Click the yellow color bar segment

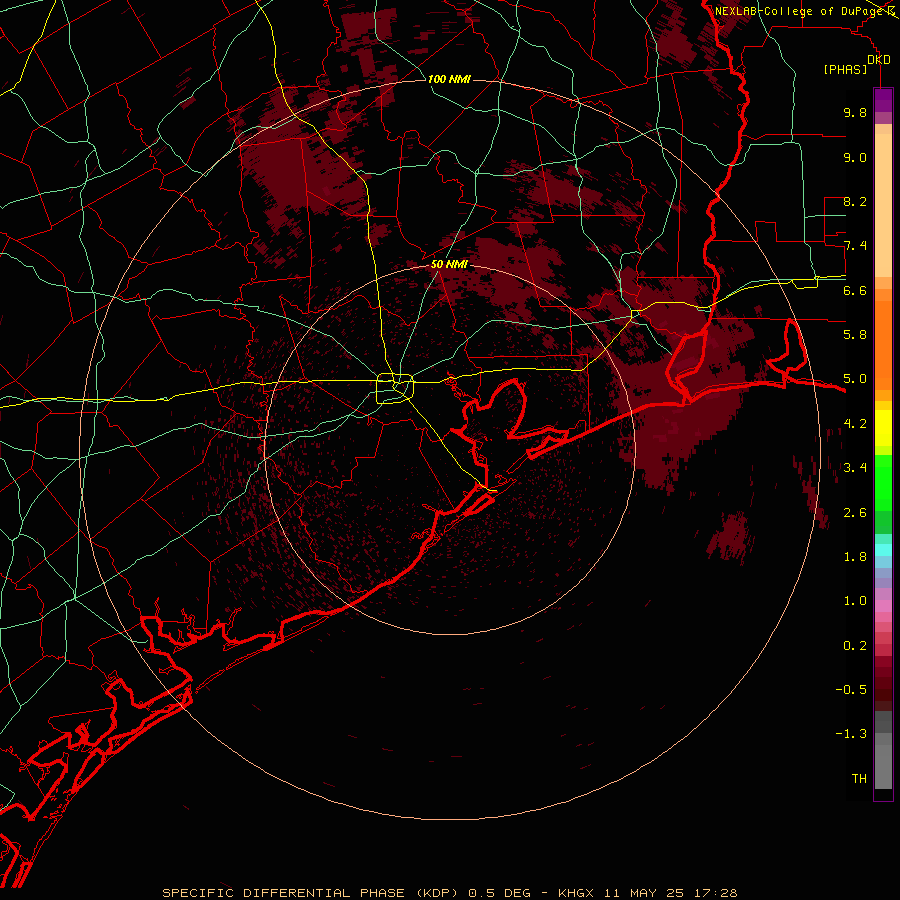pyautogui.click(x=883, y=428)
